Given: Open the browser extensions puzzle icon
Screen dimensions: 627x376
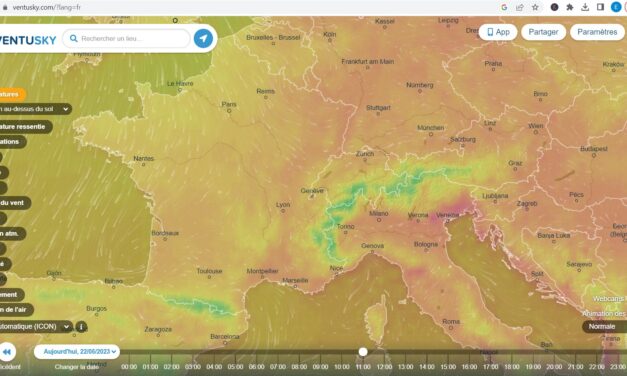Looking at the screenshot, I should [569, 7].
